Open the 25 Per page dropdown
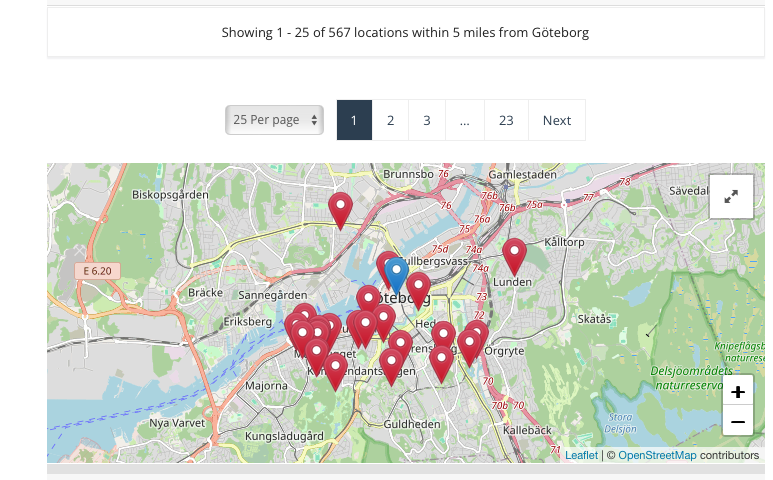Screen dimensions: 773x480 pyautogui.click(x=274, y=120)
